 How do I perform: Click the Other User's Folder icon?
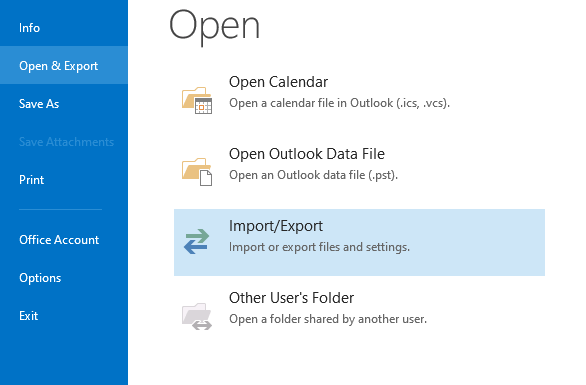197,316
